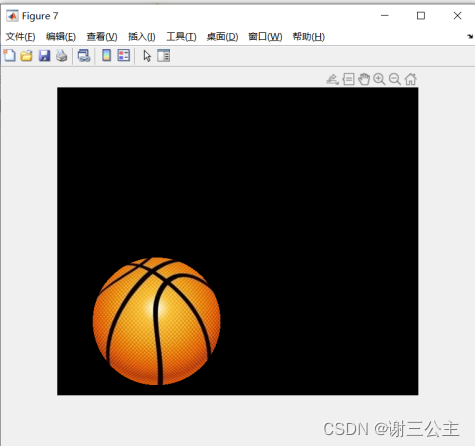Open the 编辑(E) menu
This screenshot has width=475, height=447.
(x=61, y=37)
